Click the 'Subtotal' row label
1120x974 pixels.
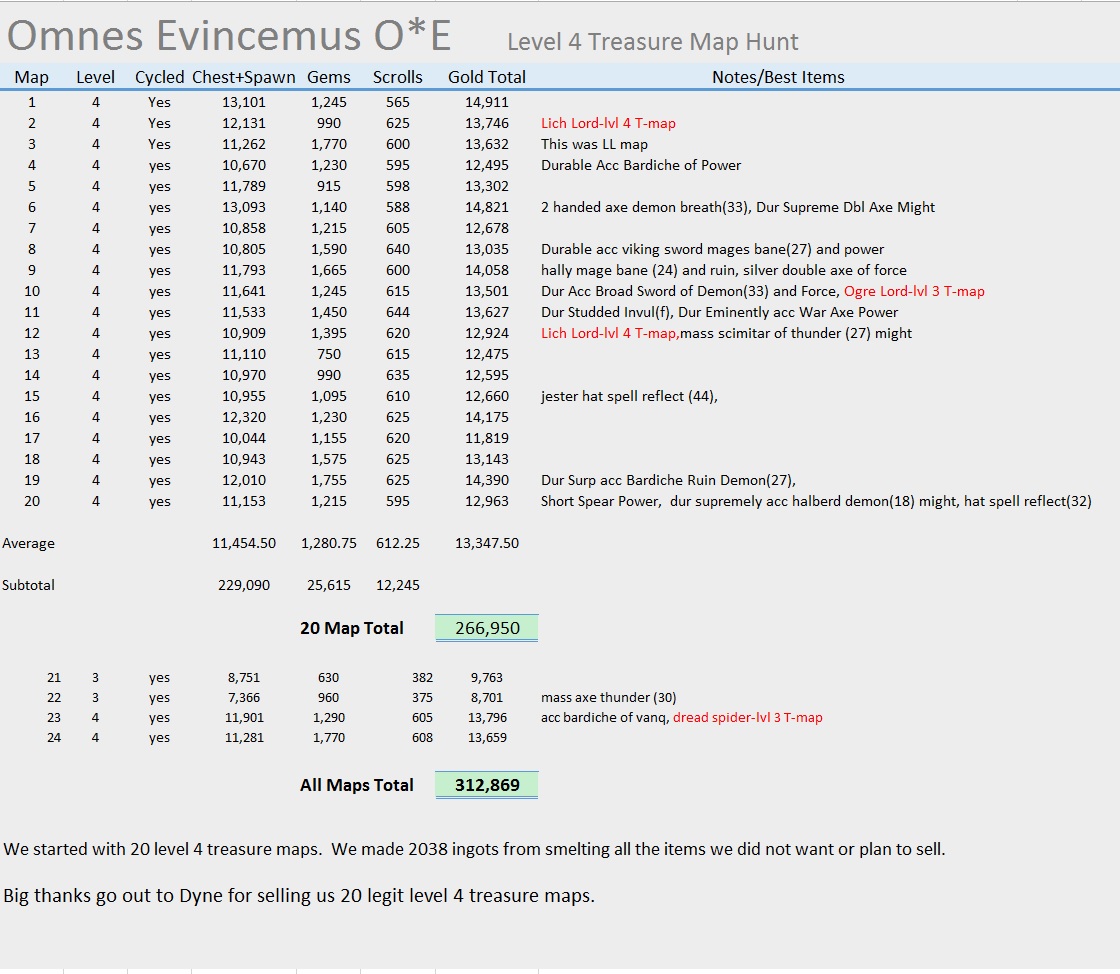tap(29, 585)
